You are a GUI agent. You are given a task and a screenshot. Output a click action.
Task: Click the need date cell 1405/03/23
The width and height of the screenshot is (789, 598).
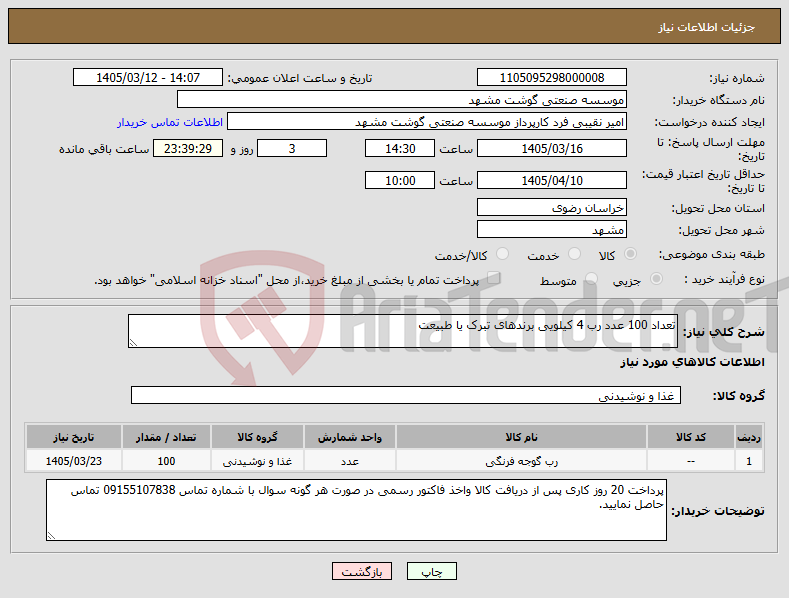(x=73, y=461)
